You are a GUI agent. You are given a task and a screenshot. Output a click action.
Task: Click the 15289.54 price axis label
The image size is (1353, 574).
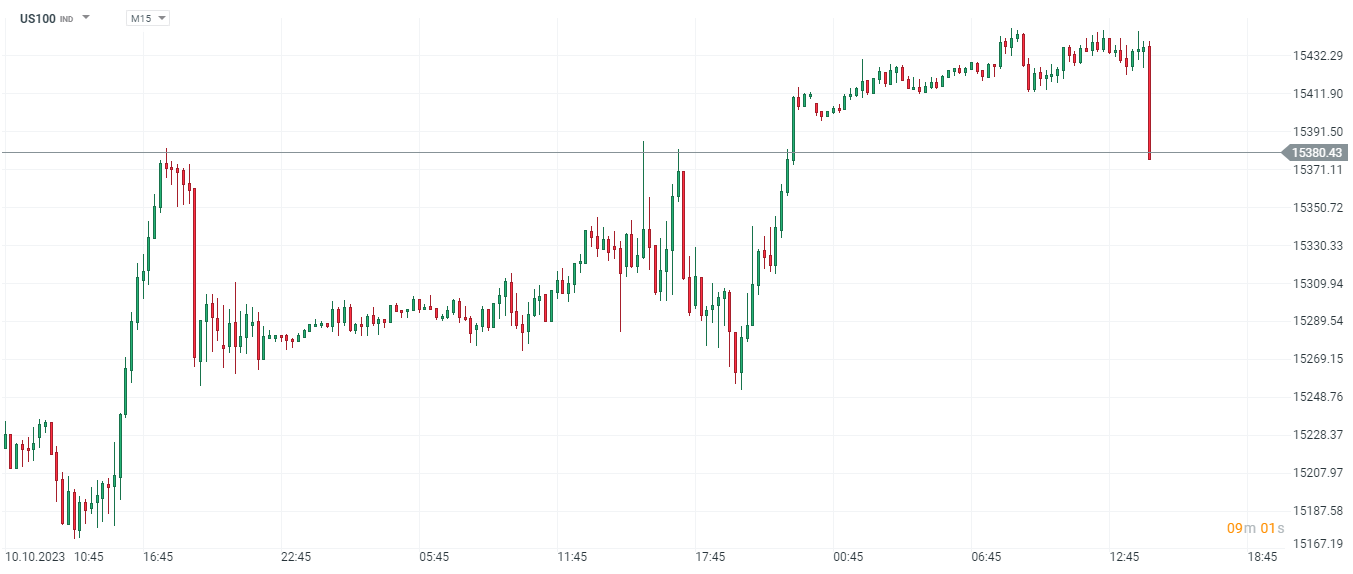point(1315,321)
